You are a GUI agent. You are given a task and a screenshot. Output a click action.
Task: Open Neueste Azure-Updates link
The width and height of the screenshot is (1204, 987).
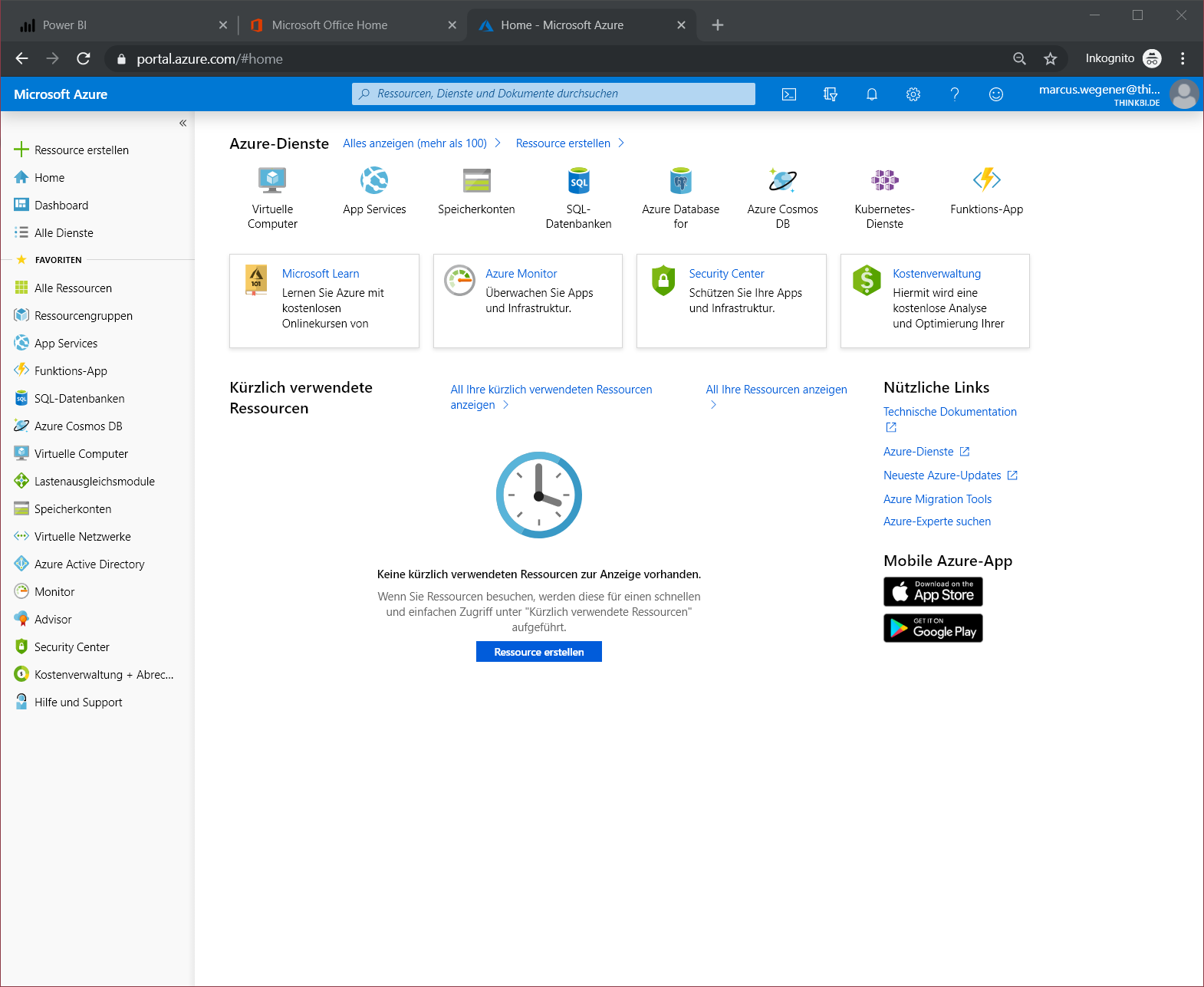point(942,475)
